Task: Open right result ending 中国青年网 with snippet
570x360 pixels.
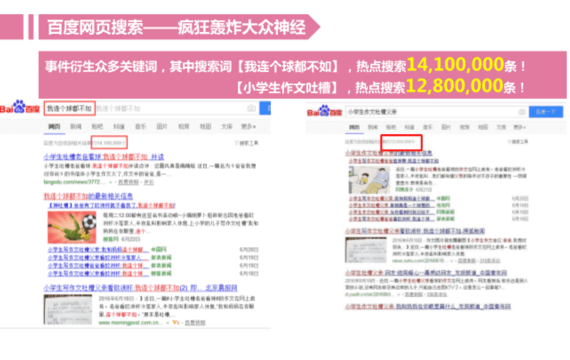Action: [426, 273]
